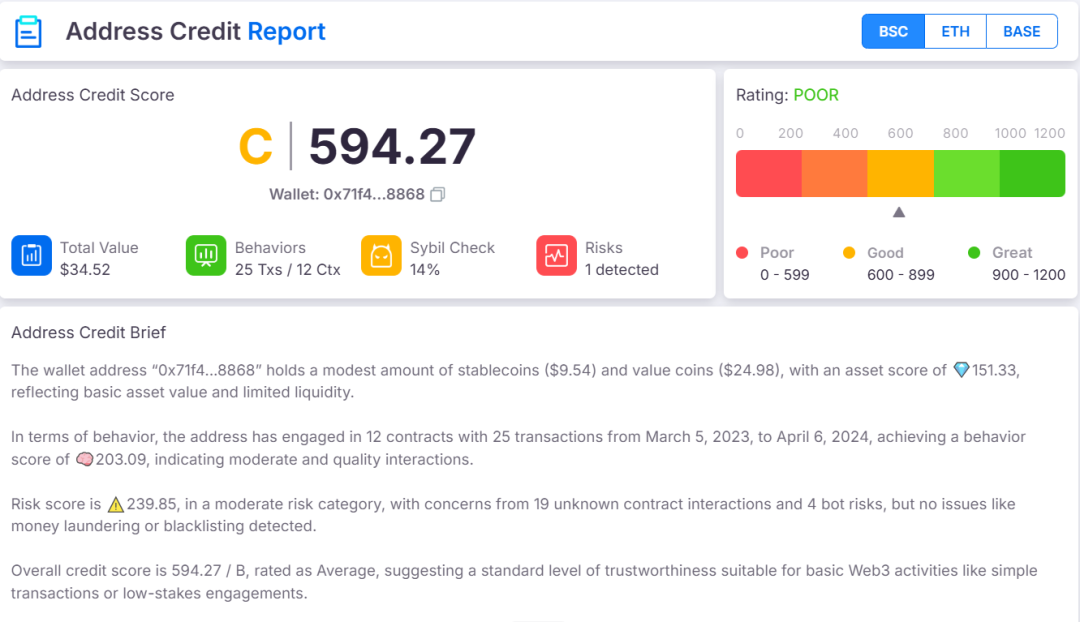Click the orange Sybil Check bot icon
Screen dimensions: 1080x622
[x=381, y=256]
